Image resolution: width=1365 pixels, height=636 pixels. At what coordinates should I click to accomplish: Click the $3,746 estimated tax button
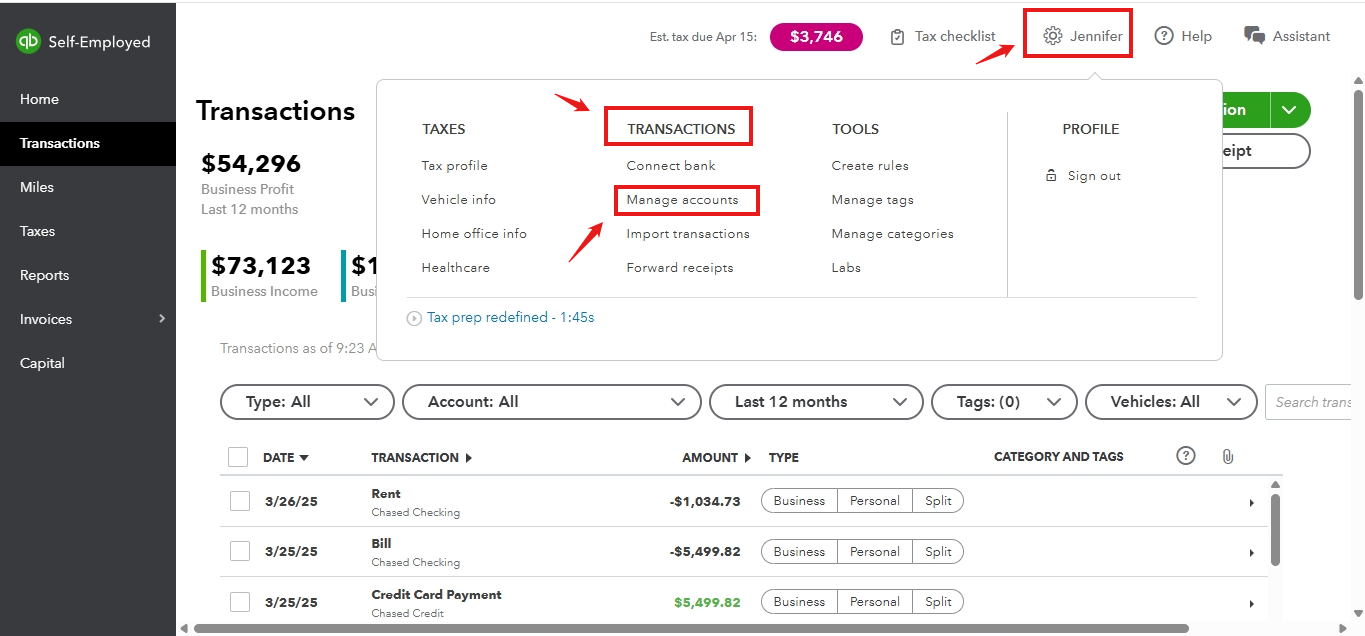816,37
